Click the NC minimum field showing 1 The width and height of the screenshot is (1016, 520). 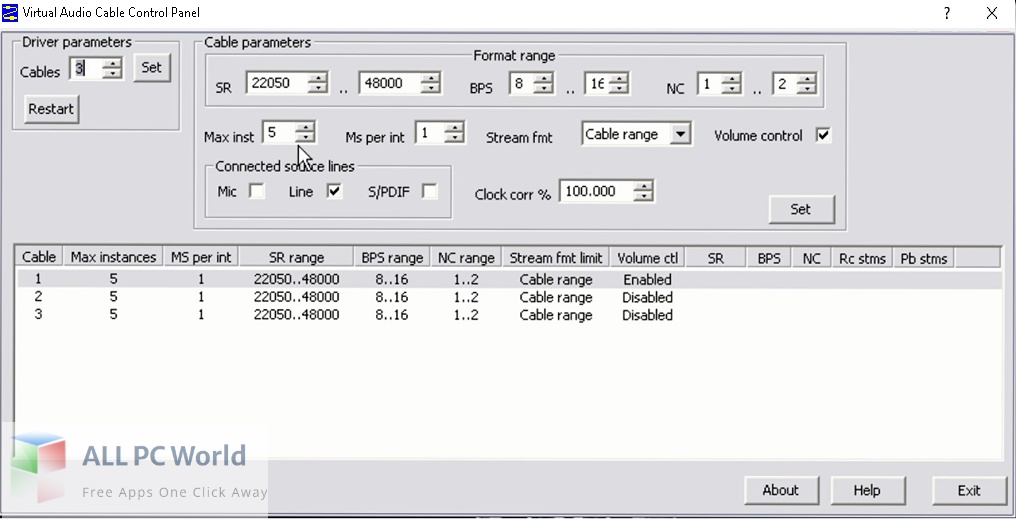tap(710, 83)
